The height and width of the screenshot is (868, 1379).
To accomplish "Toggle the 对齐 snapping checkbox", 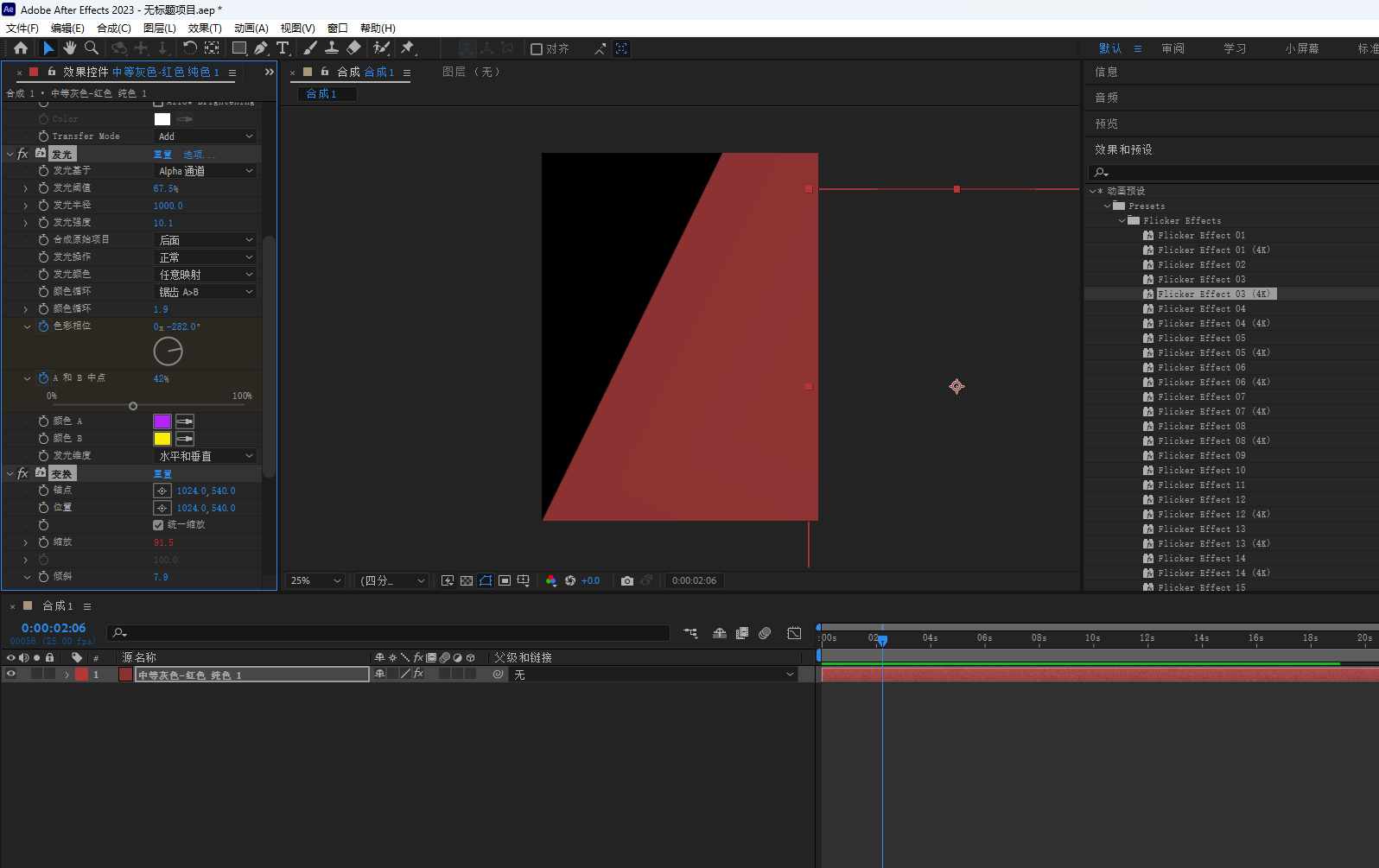I will click(537, 49).
